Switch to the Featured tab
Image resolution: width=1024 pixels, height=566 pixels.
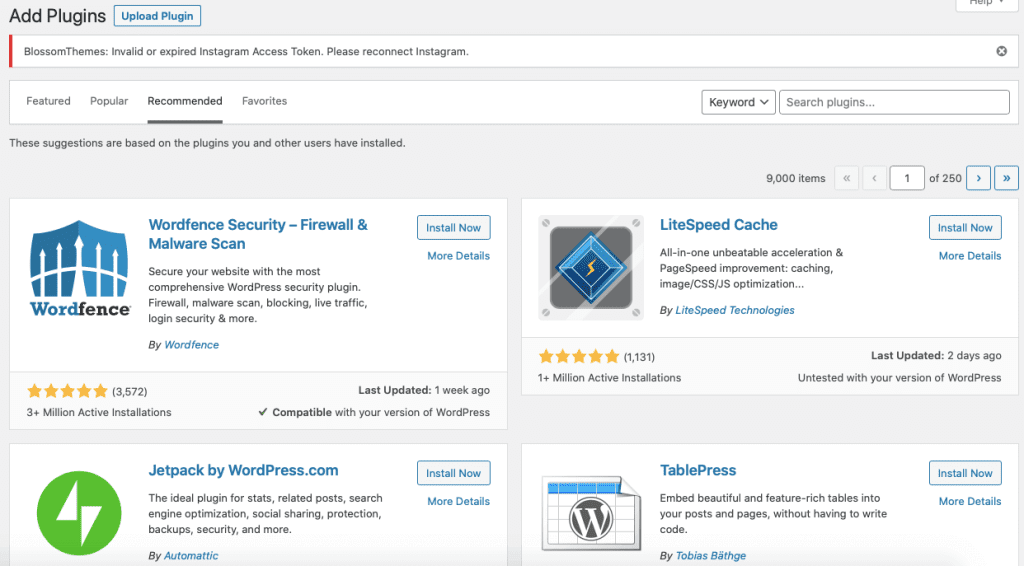coord(48,101)
